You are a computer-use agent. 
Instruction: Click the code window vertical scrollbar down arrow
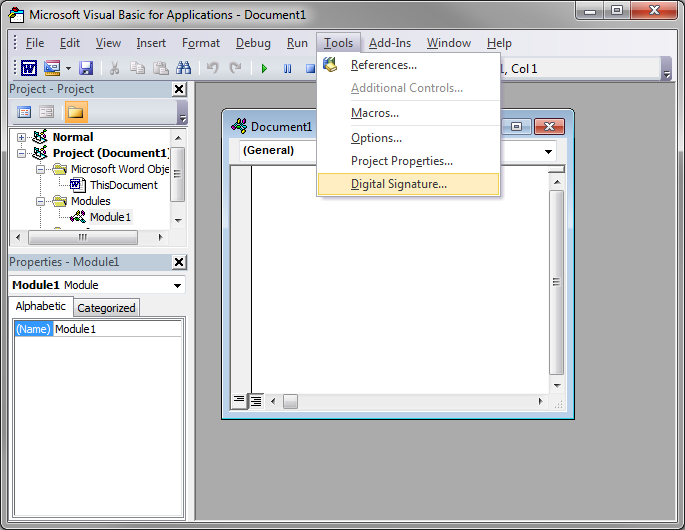coord(557,383)
